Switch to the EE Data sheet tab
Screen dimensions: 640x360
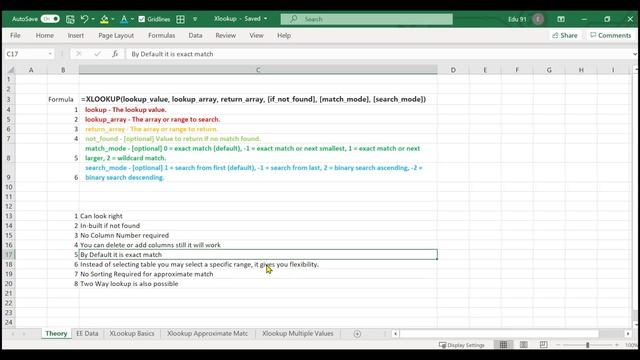pyautogui.click(x=87, y=333)
